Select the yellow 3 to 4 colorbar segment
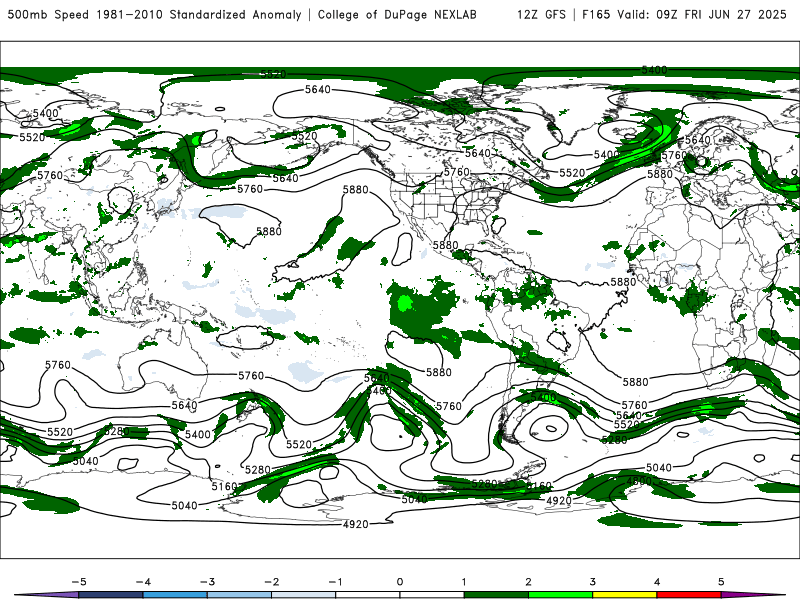The image size is (800, 600). point(625,595)
